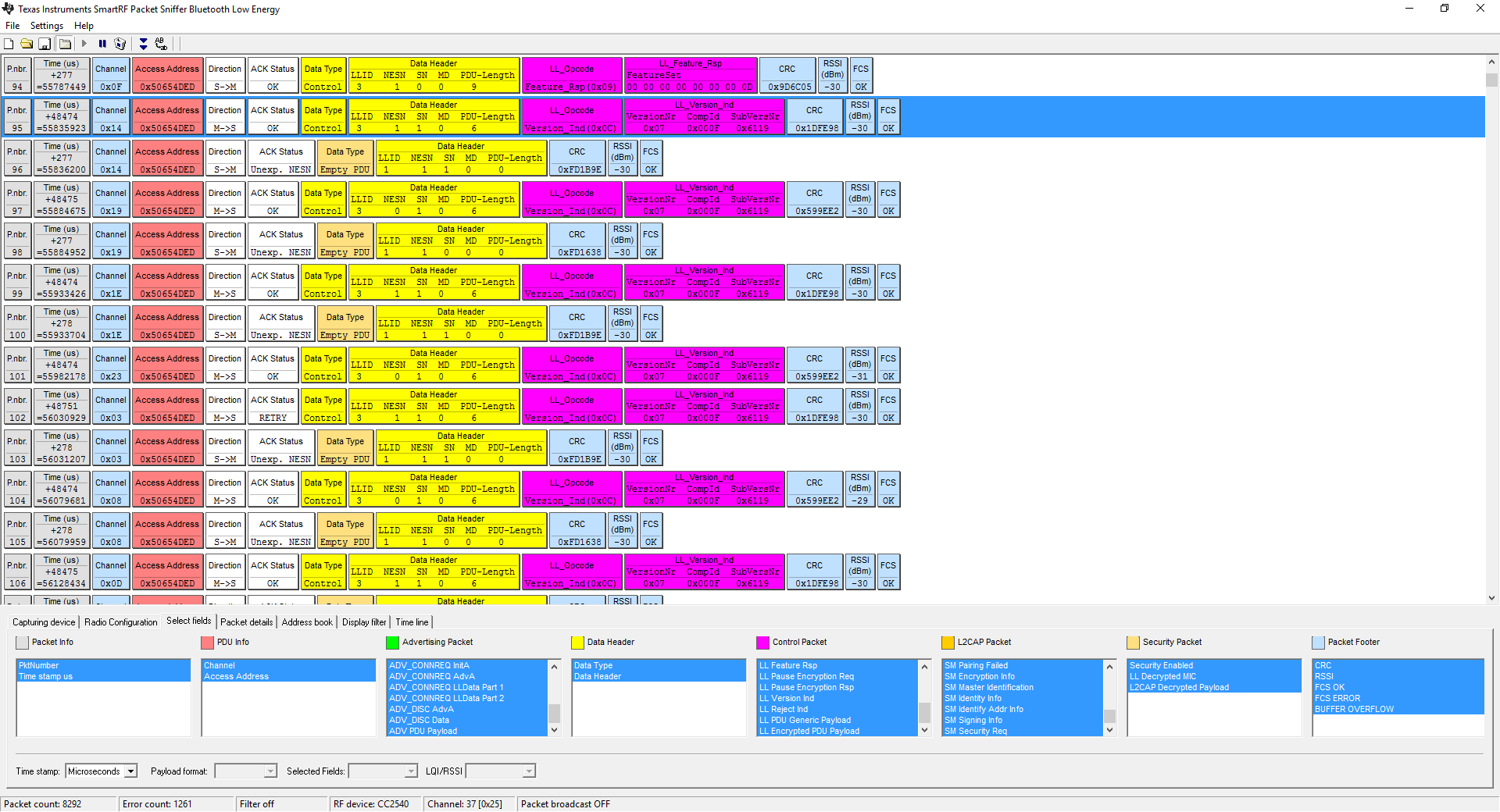The image size is (1500, 812).
Task: Click the Control Packet magenta color swatch
Action: click(762, 643)
